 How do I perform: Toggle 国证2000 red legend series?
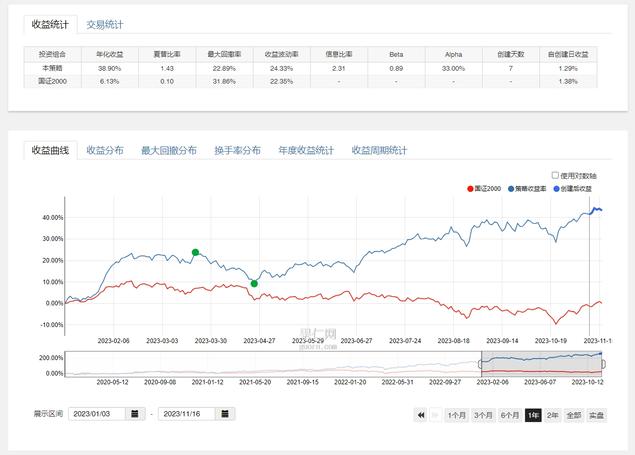[485, 188]
